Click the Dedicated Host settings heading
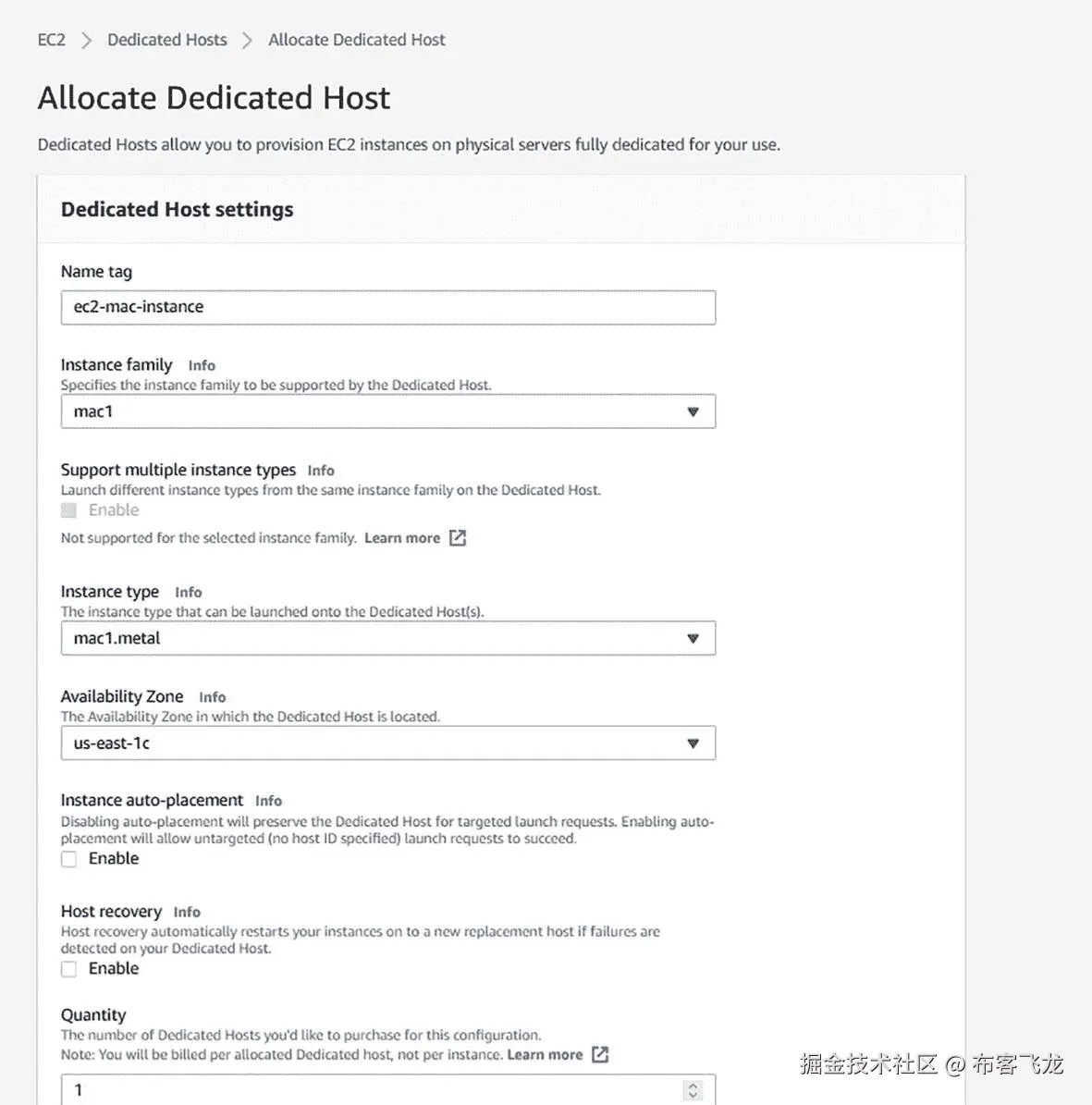This screenshot has height=1105, width=1092. coord(177,209)
